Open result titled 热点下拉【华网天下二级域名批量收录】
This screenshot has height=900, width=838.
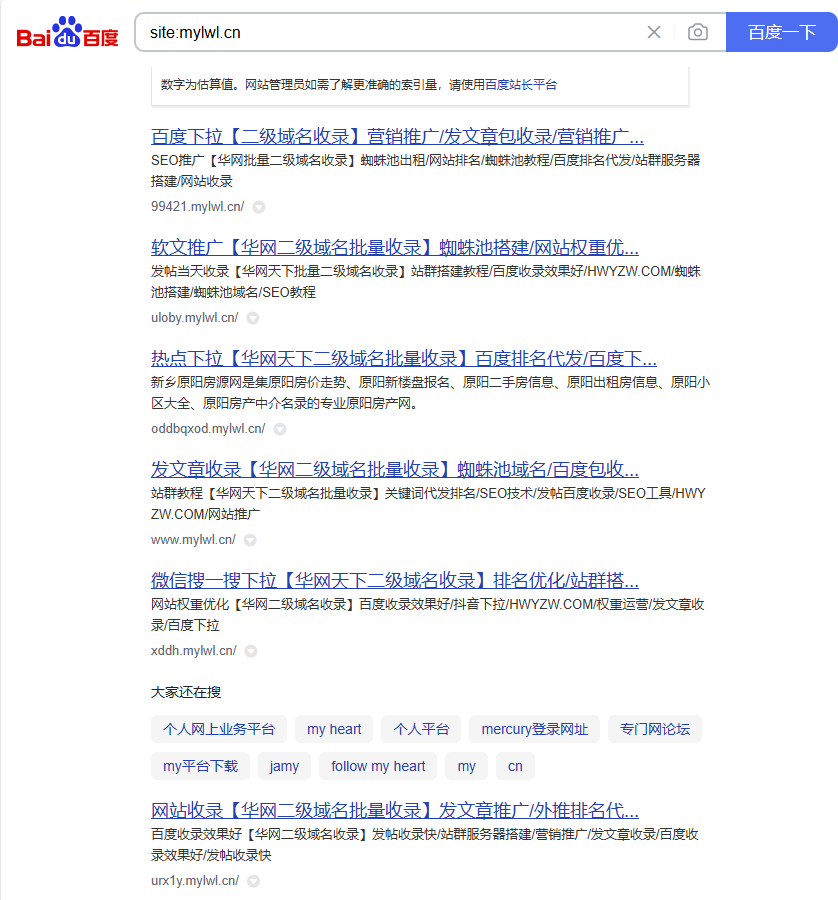point(404,359)
